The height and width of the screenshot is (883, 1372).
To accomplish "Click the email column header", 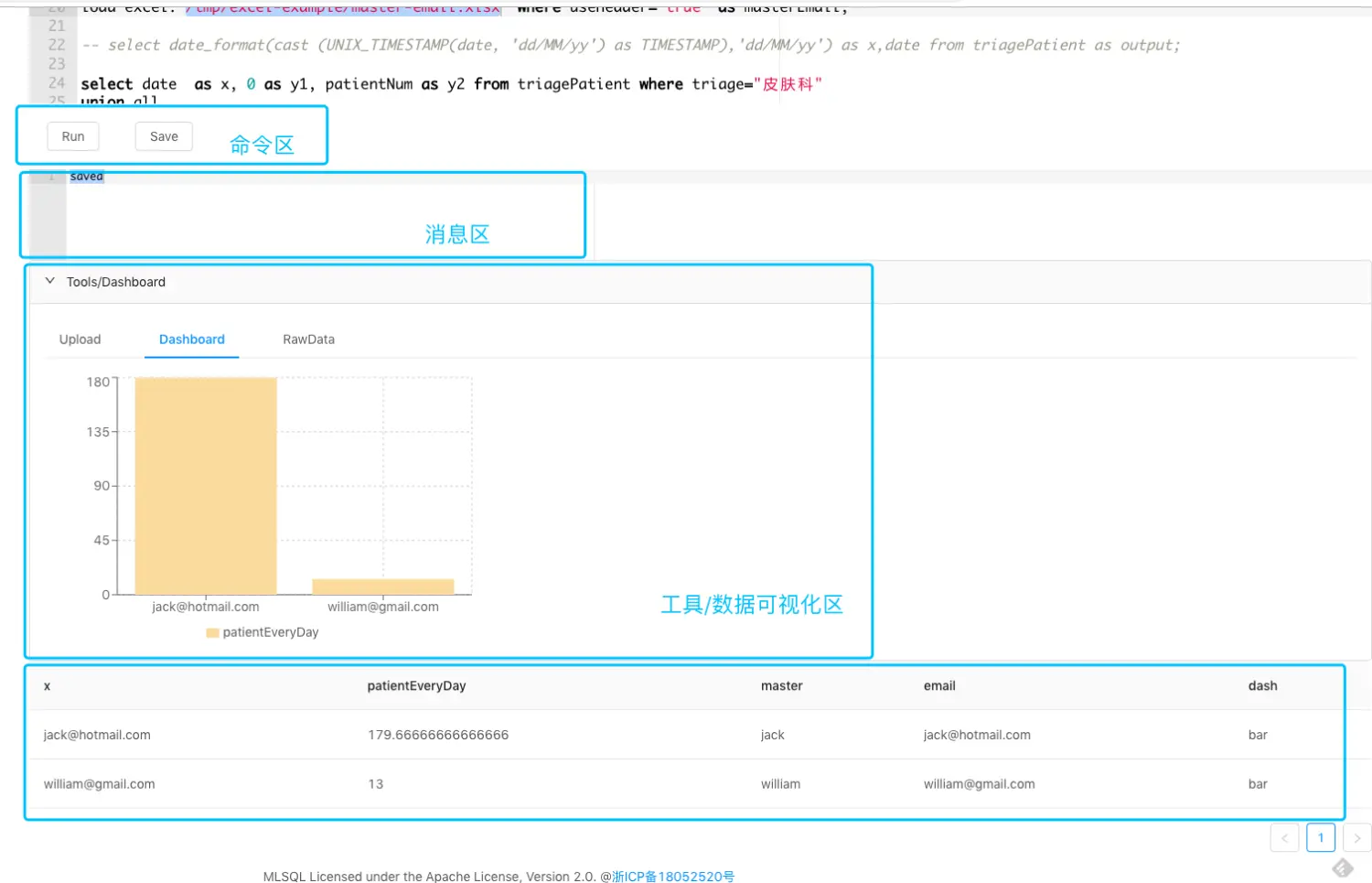I will coord(939,686).
